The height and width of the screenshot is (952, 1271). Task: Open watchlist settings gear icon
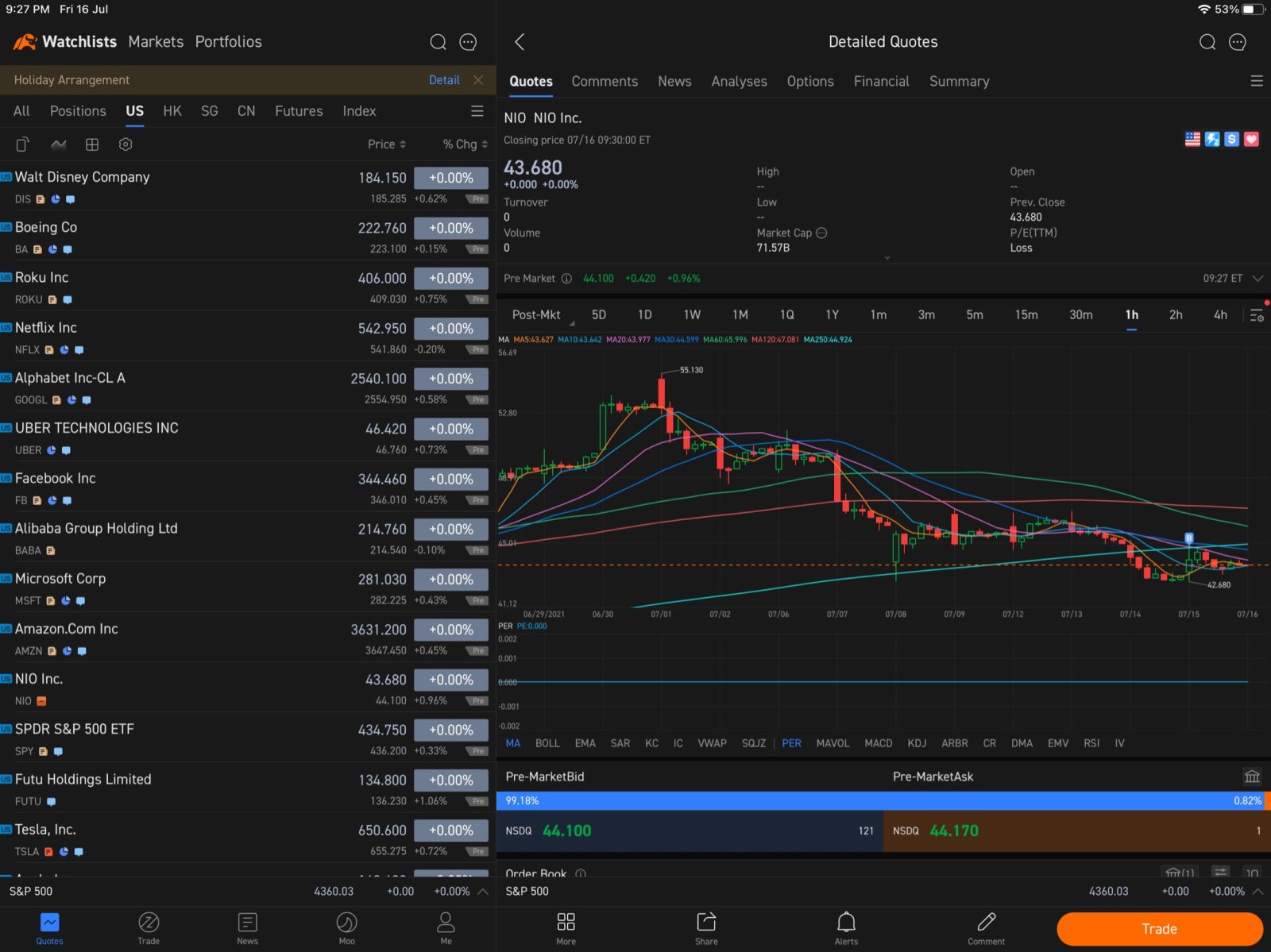tap(126, 145)
